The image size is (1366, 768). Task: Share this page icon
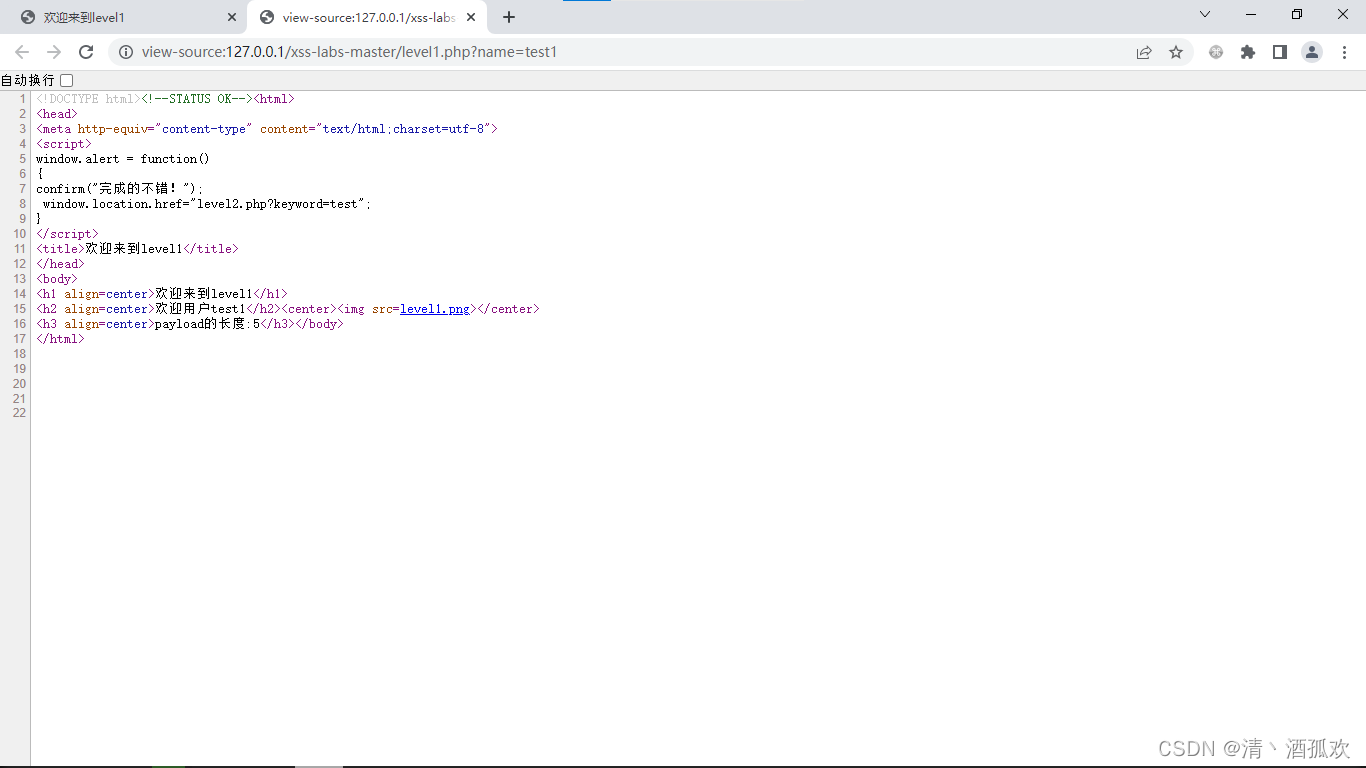coord(1144,52)
